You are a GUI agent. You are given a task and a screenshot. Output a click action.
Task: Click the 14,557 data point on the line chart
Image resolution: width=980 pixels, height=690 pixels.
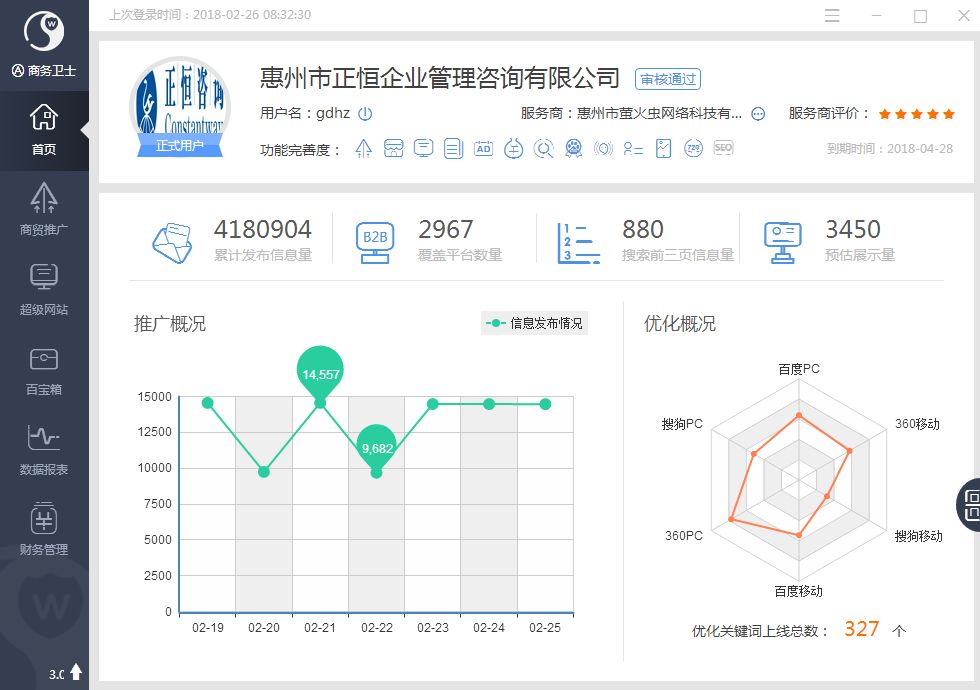pyautogui.click(x=320, y=373)
